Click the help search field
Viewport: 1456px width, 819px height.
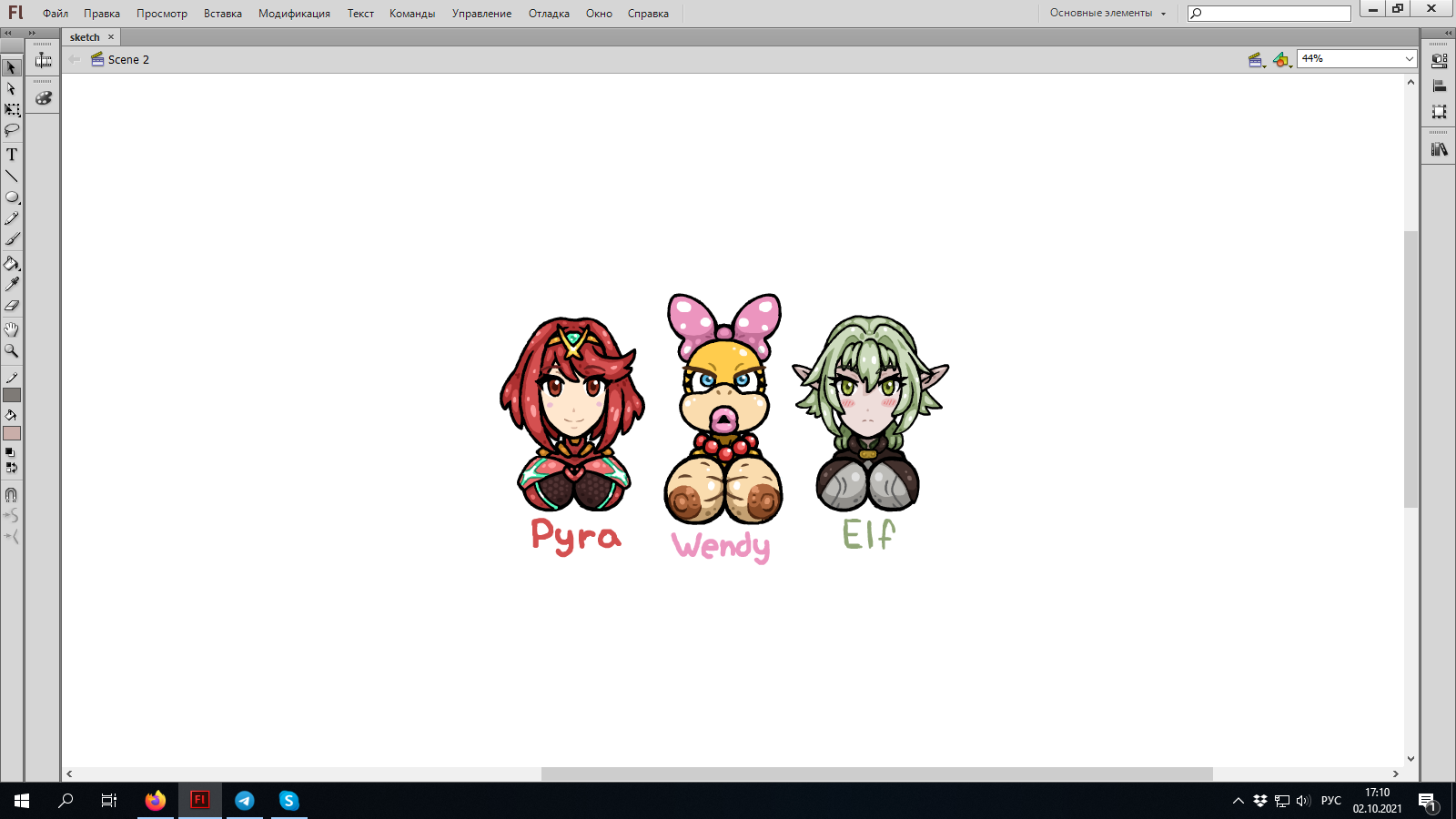pyautogui.click(x=1269, y=14)
